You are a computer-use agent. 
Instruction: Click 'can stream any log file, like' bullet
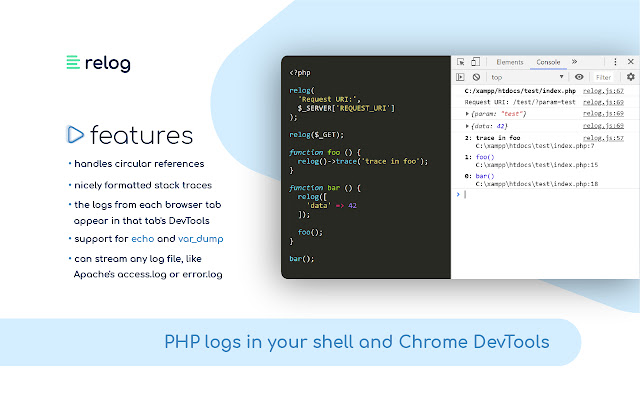click(138, 259)
